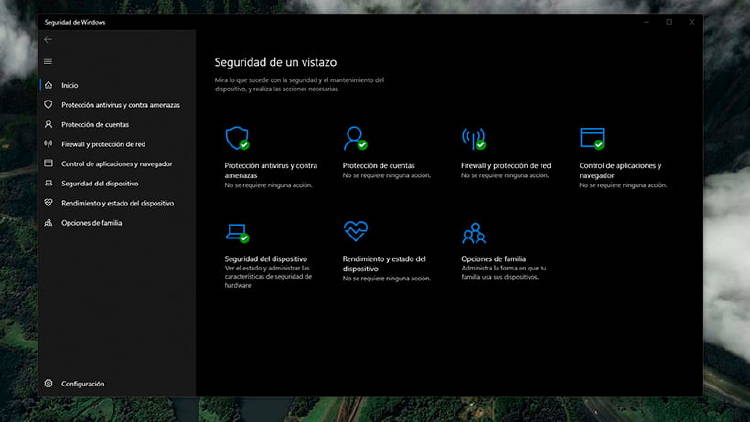The width and height of the screenshot is (750, 422).
Task: Maximize the Seguridad de Windows window
Action: (669, 22)
